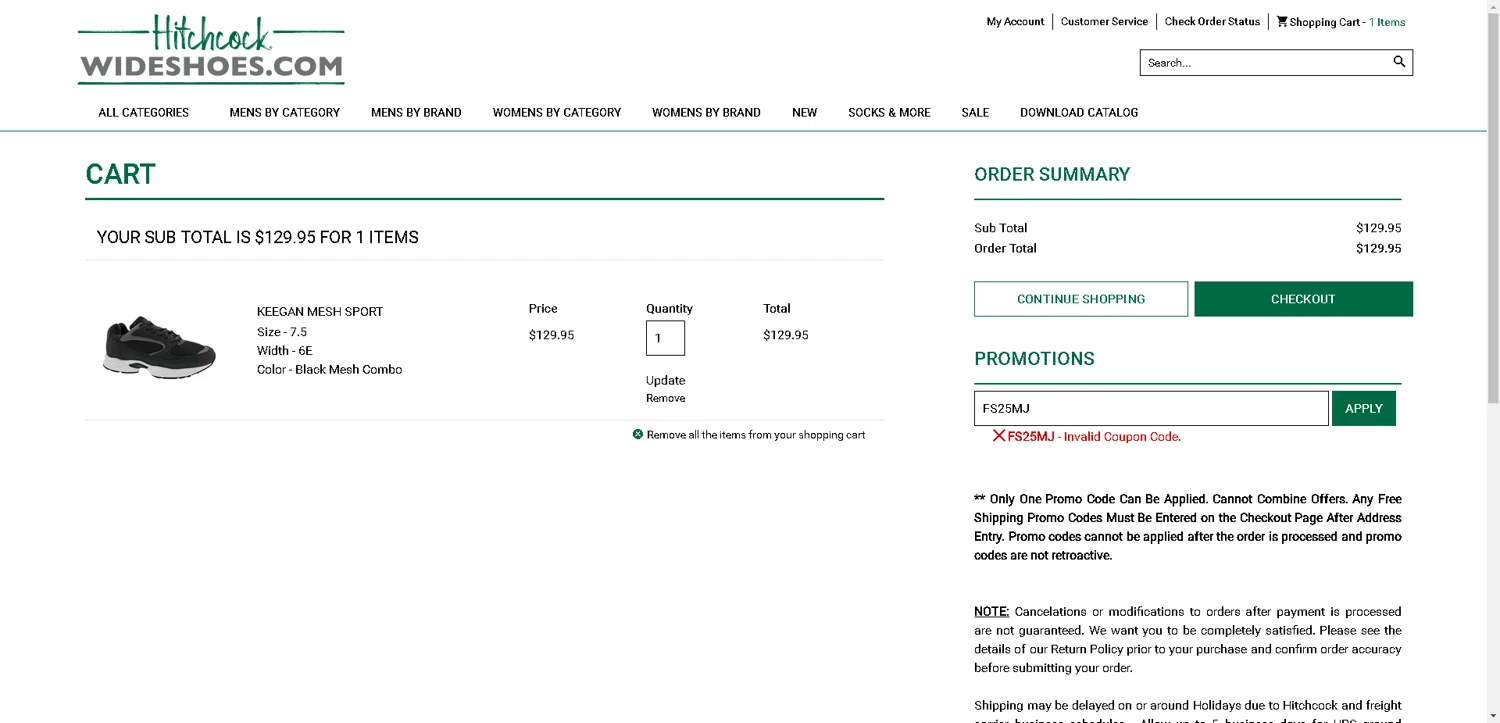Click the underlined NOTE: label
This screenshot has height=723, width=1500.
tap(992, 611)
